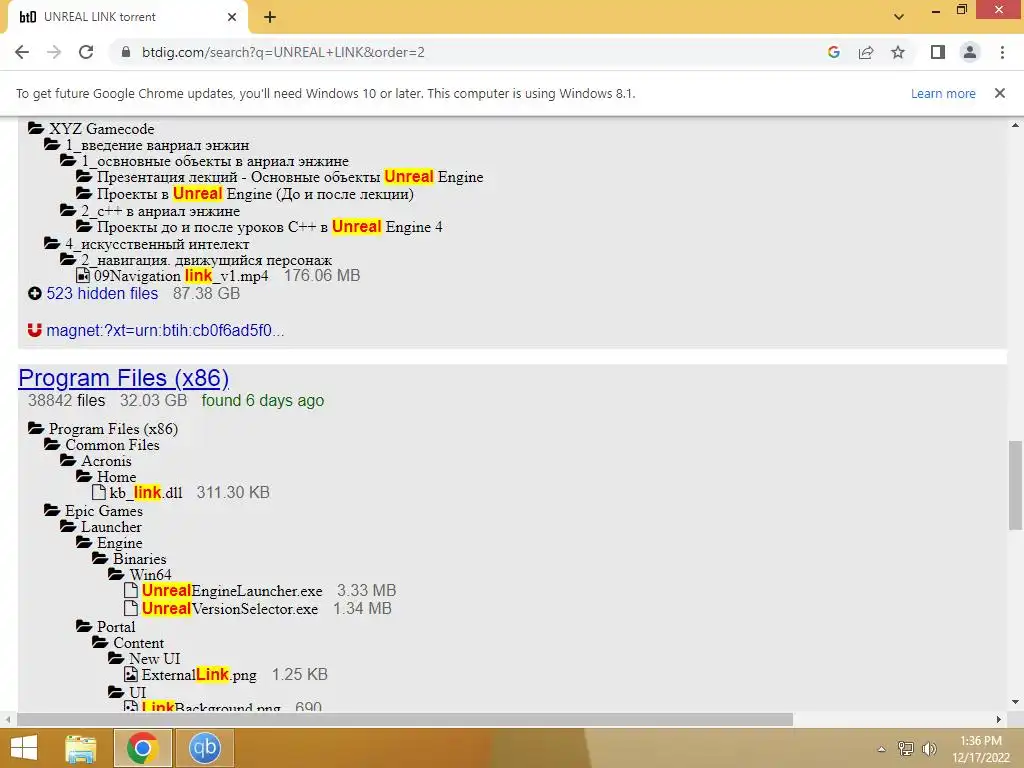Click the horizontal scrollbar right arrow
This screenshot has width=1024, height=768.
(x=999, y=719)
